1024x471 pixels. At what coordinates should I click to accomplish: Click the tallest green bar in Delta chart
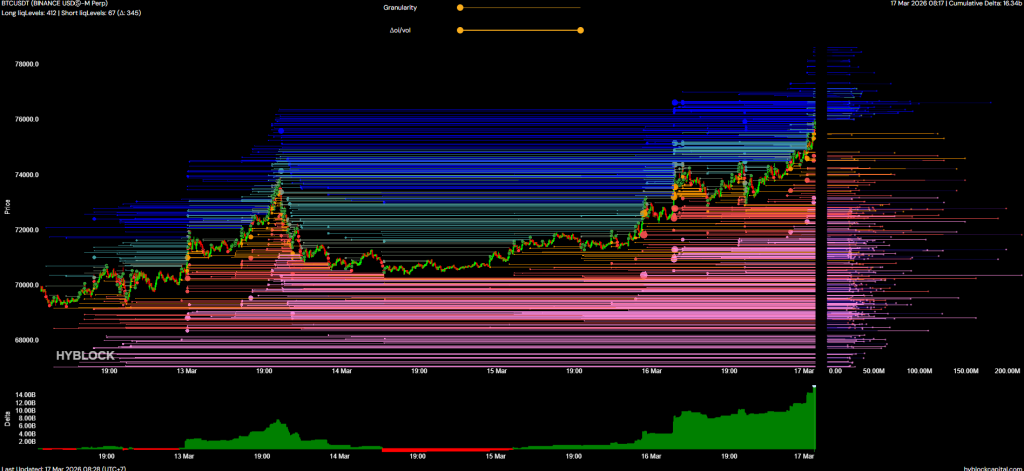813,418
